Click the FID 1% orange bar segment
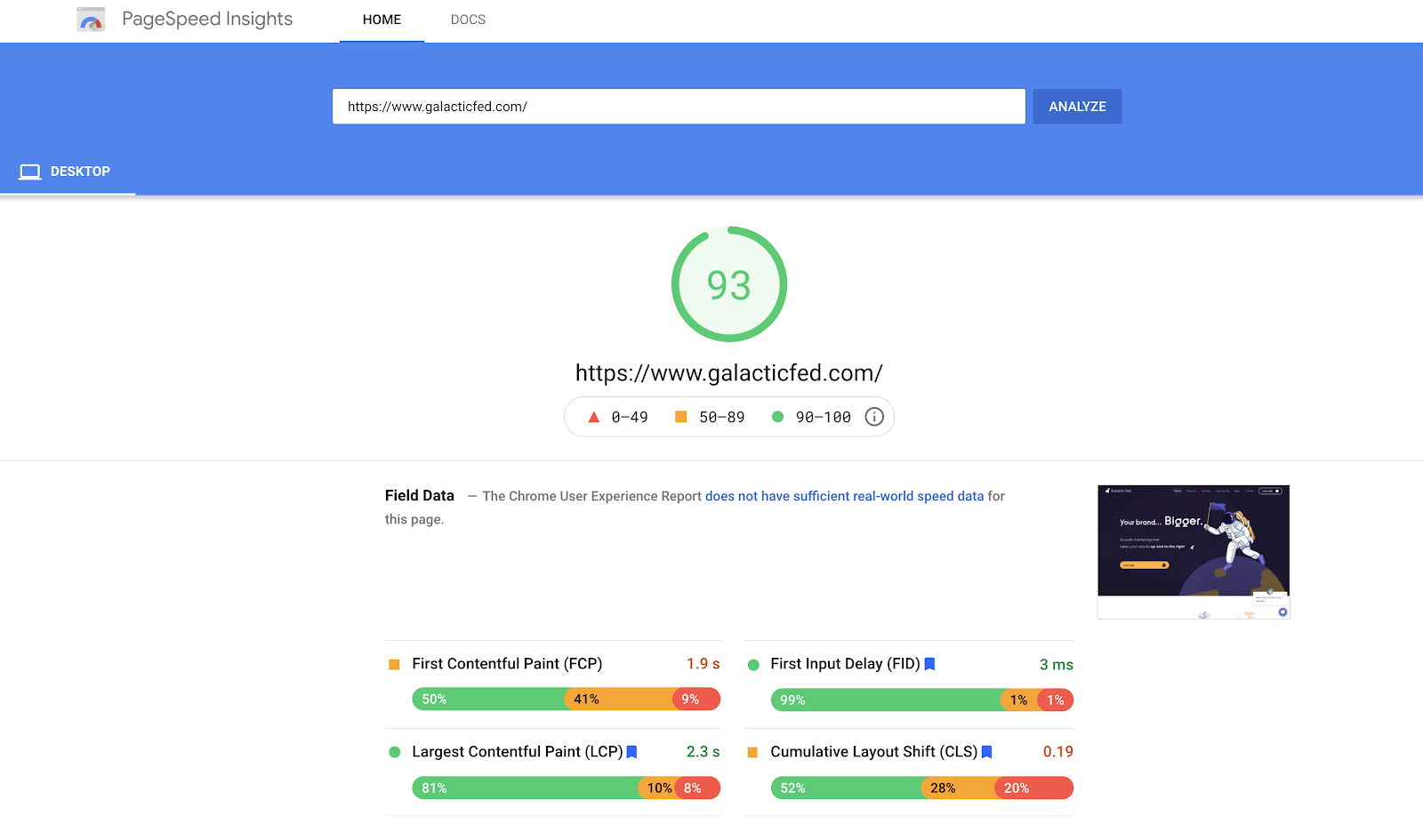 [1020, 700]
